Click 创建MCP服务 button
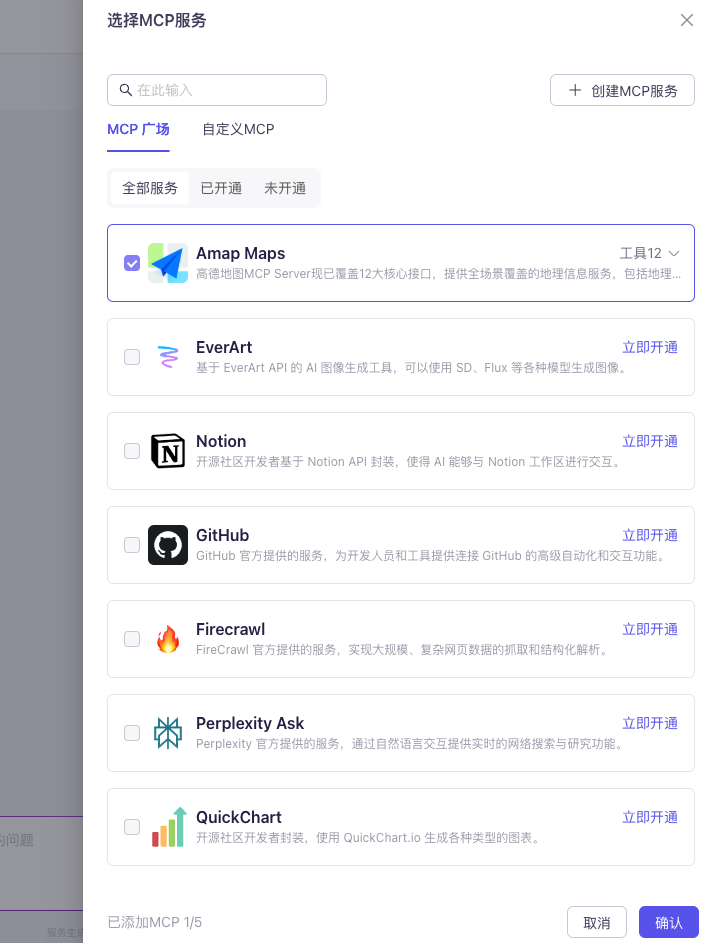The height and width of the screenshot is (943, 714). click(x=623, y=90)
